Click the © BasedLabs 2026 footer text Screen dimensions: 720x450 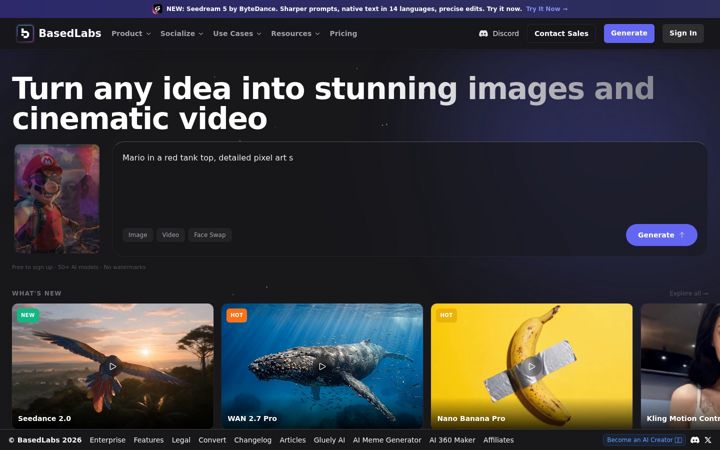pyautogui.click(x=45, y=440)
